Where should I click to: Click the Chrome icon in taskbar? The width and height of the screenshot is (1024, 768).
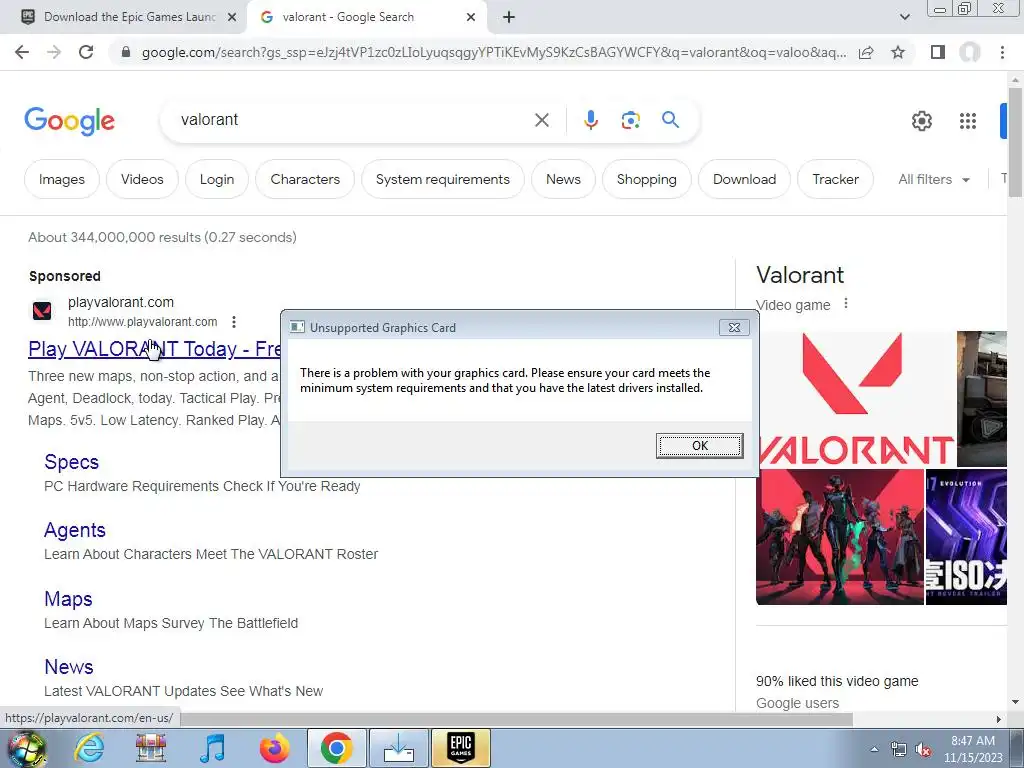coord(336,748)
